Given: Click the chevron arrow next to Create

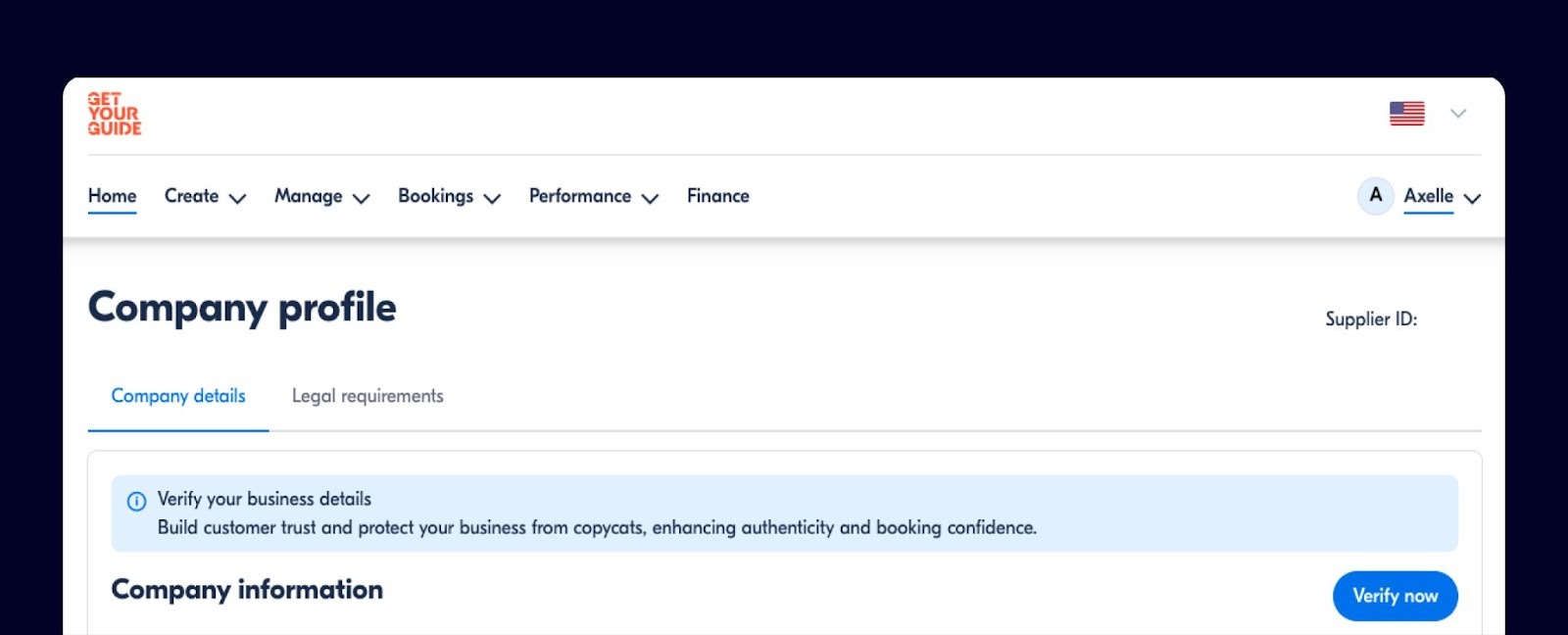Looking at the screenshot, I should pos(237,198).
